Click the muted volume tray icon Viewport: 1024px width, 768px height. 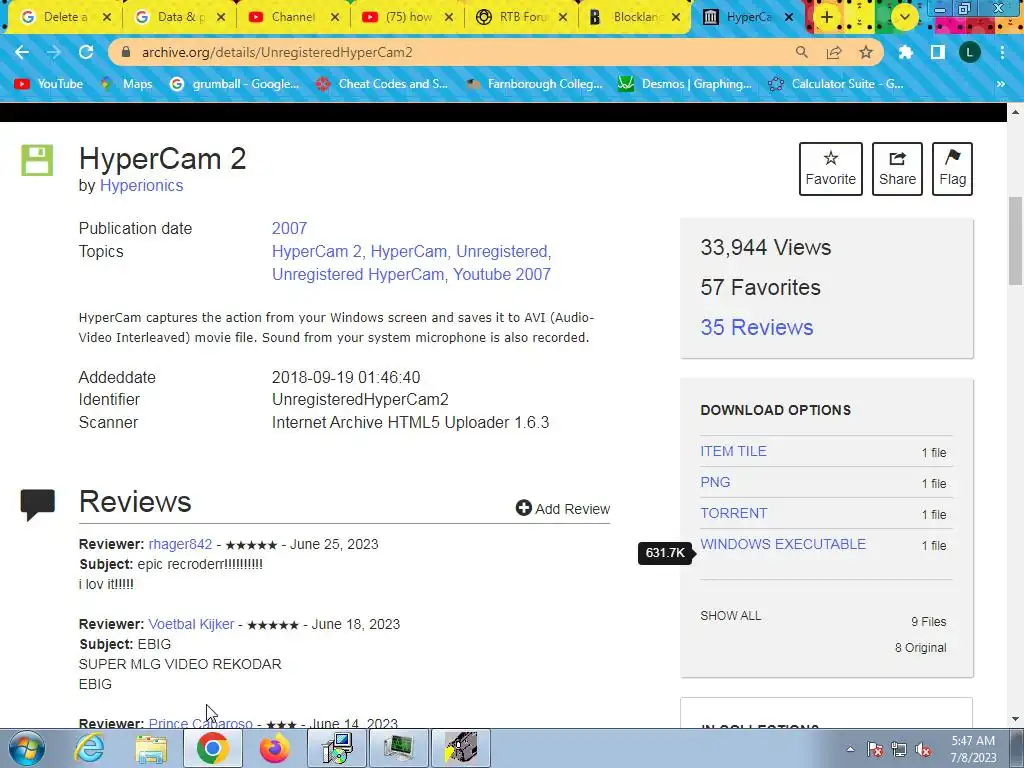923,750
